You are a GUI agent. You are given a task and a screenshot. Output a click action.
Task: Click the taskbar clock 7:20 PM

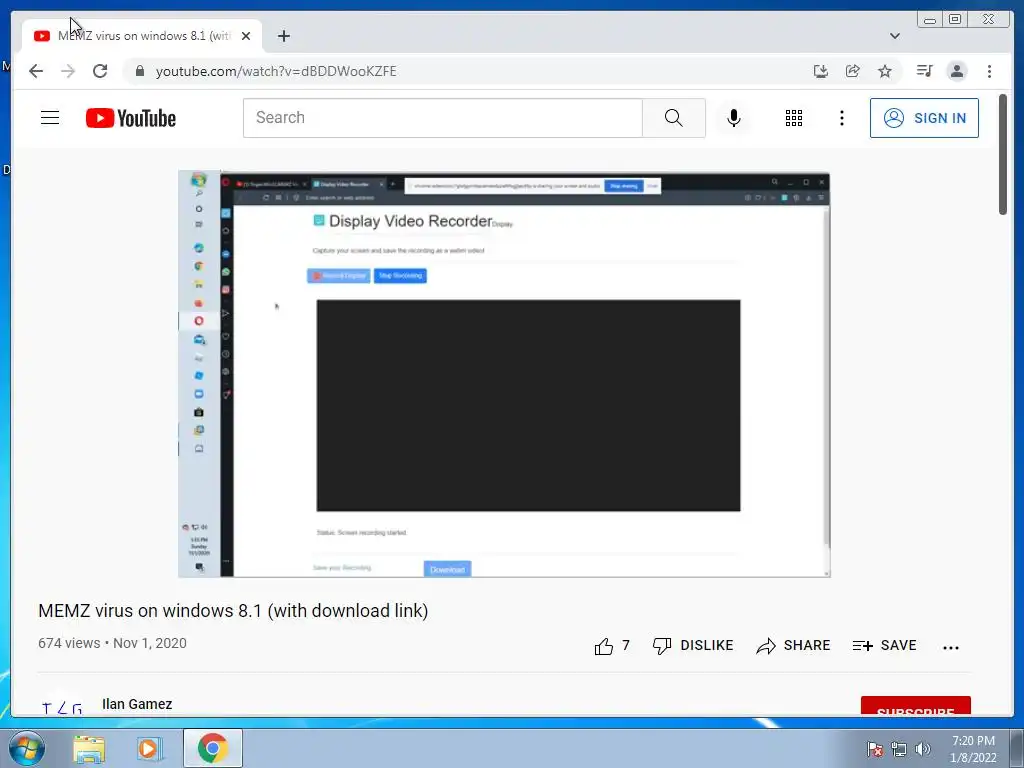[973, 749]
